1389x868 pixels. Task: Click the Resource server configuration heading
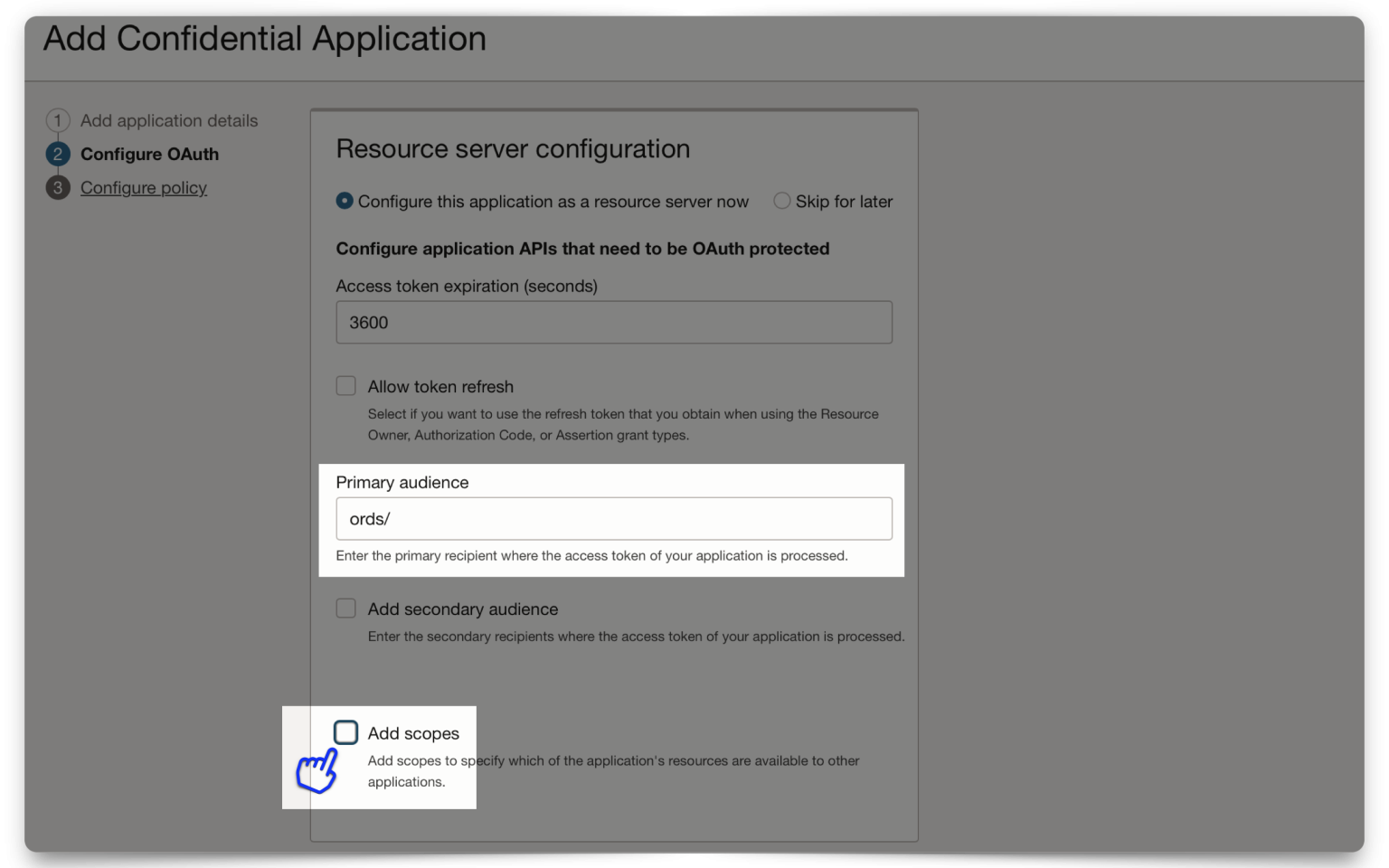pos(513,148)
